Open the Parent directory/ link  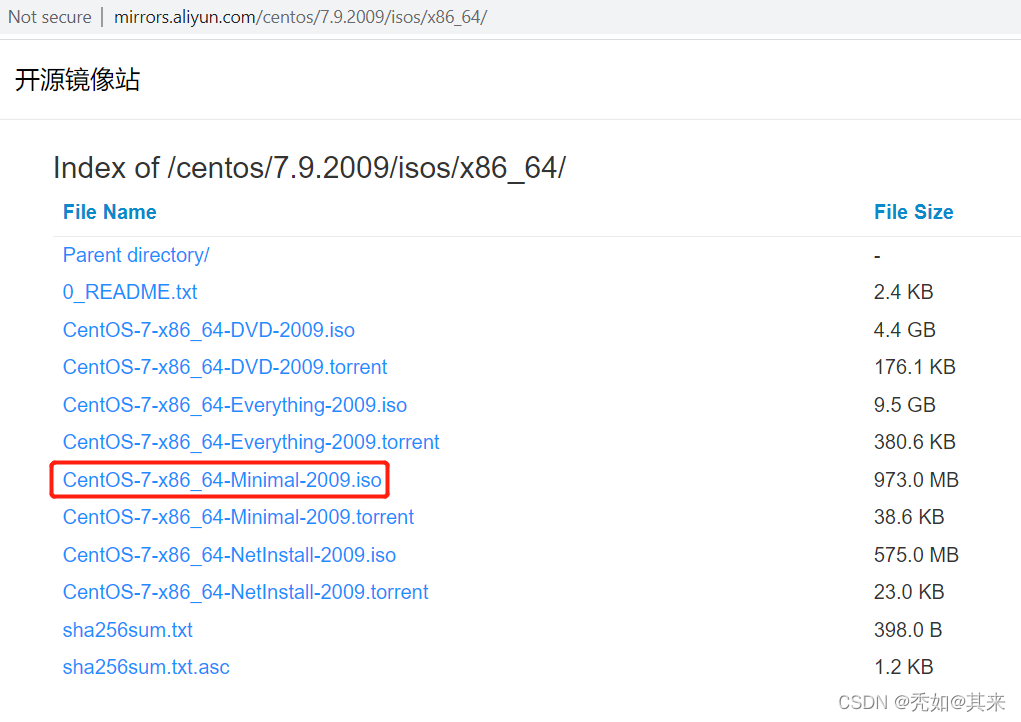pyautogui.click(x=136, y=255)
